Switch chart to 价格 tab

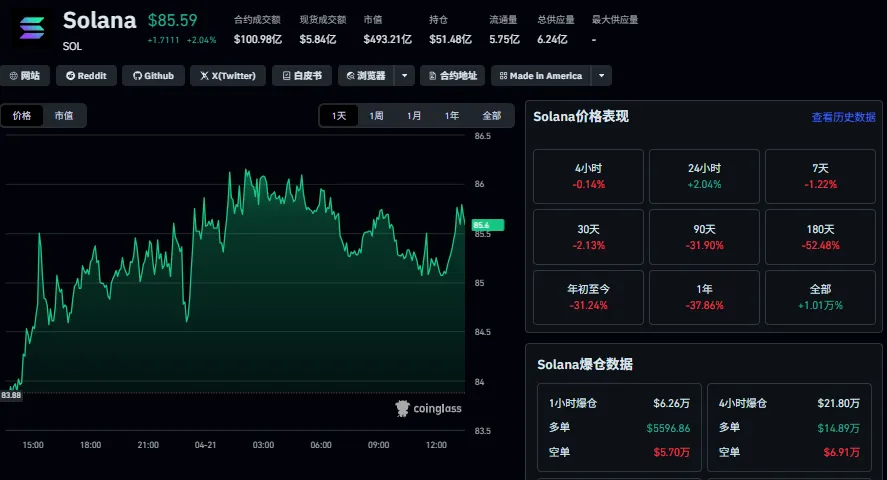pyautogui.click(x=21, y=115)
